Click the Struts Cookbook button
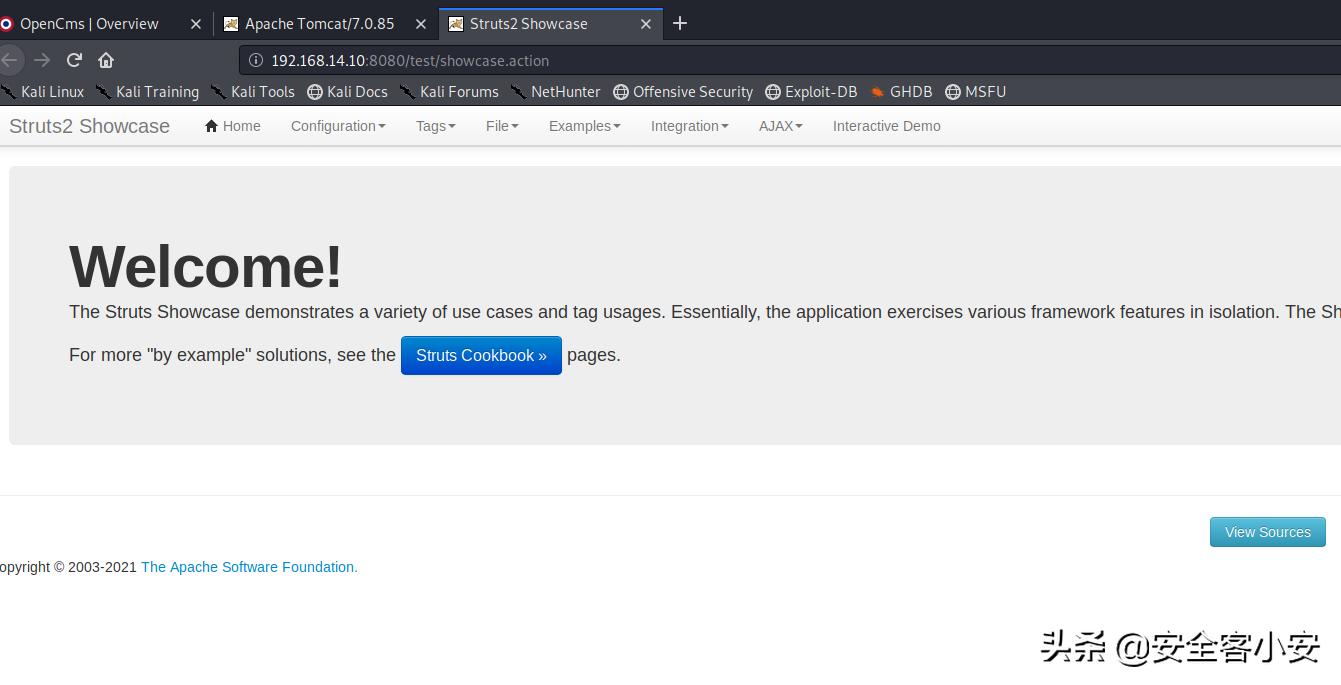 point(481,356)
